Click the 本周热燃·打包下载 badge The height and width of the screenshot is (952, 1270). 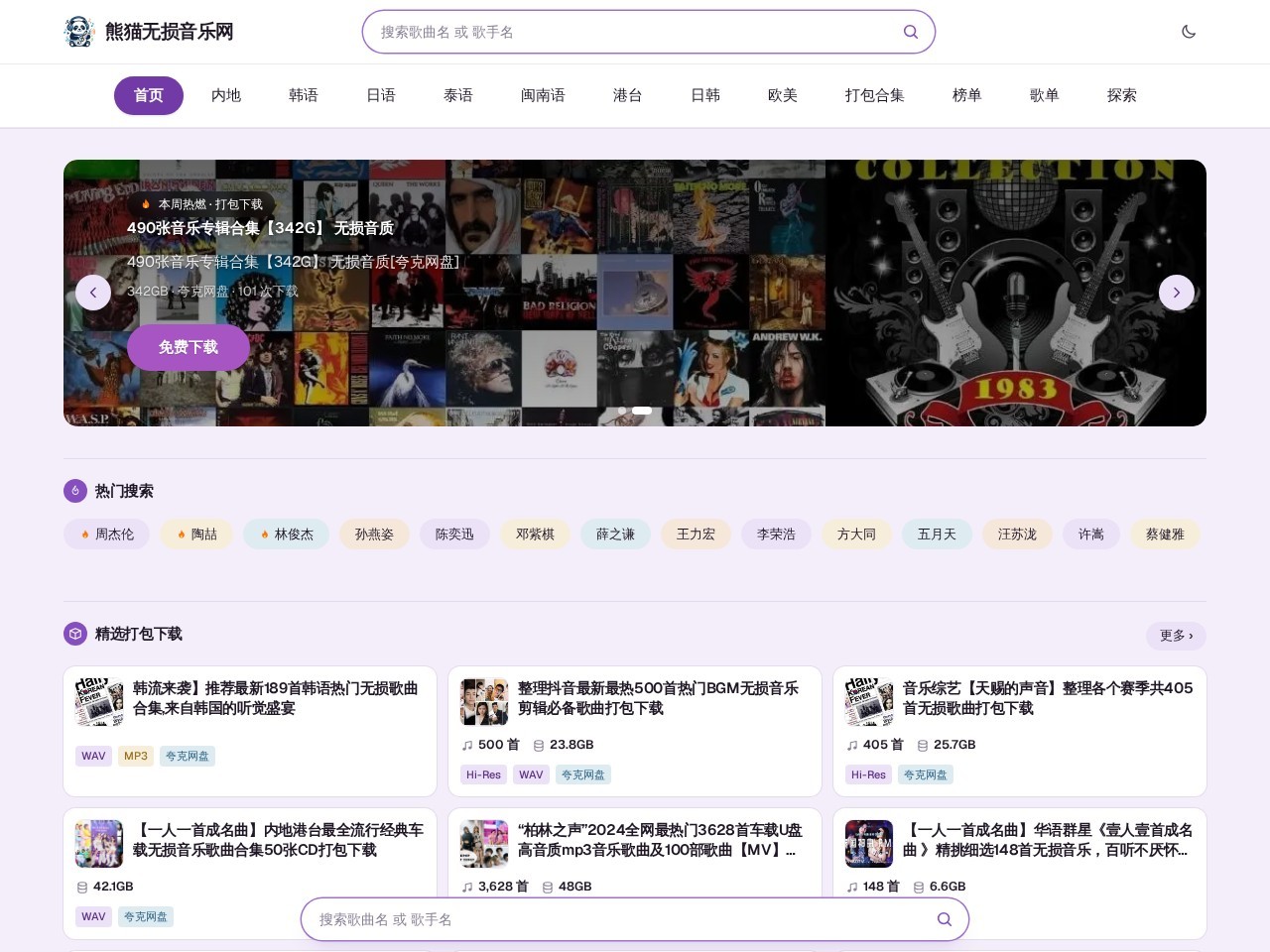(x=201, y=204)
